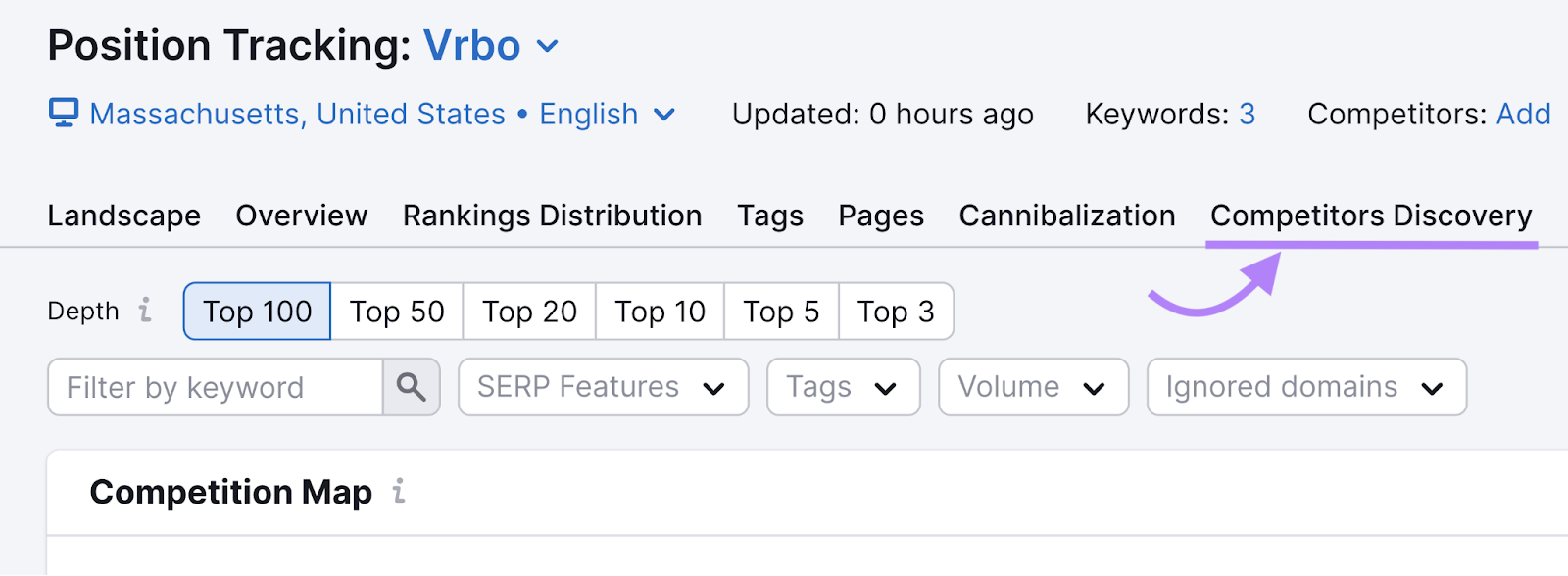Click the Competition Map info icon
The height and width of the screenshot is (576, 1568).
(399, 491)
